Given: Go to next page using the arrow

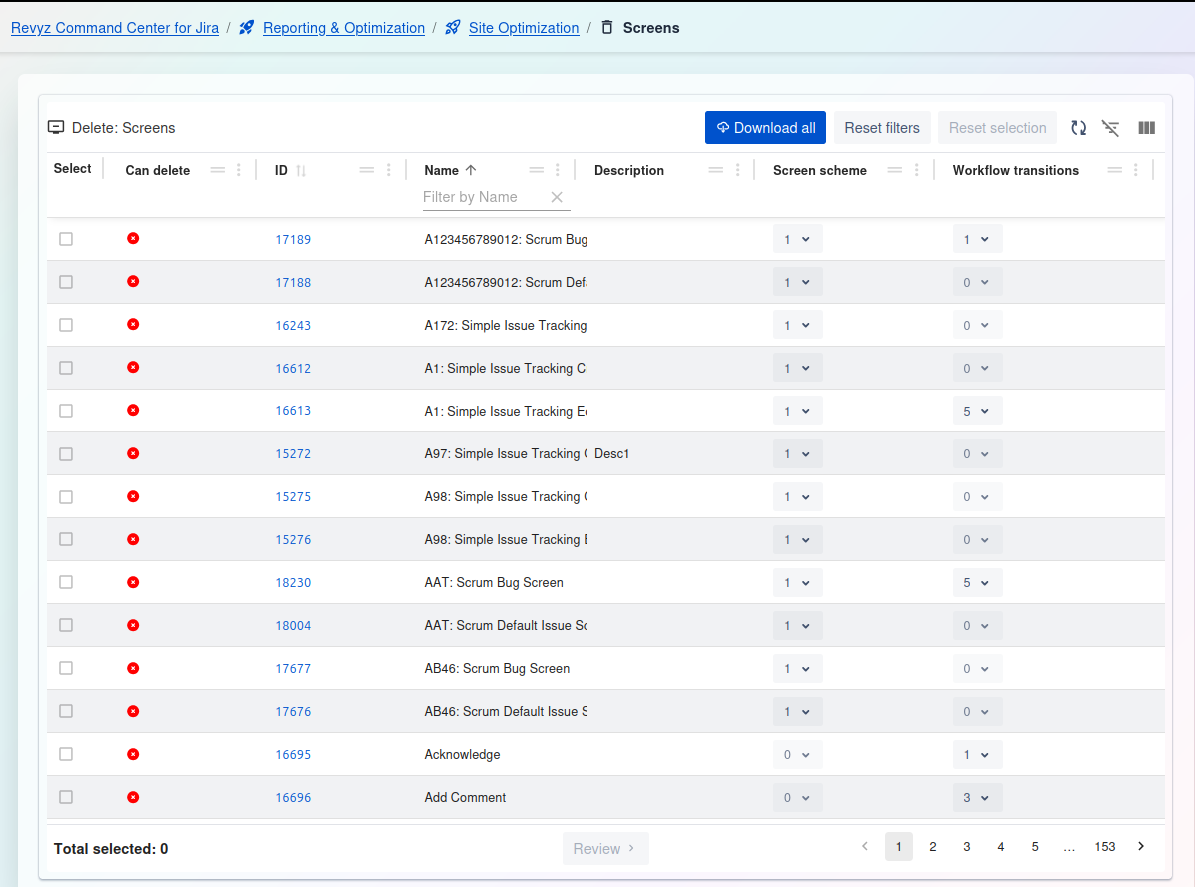Looking at the screenshot, I should (1141, 847).
